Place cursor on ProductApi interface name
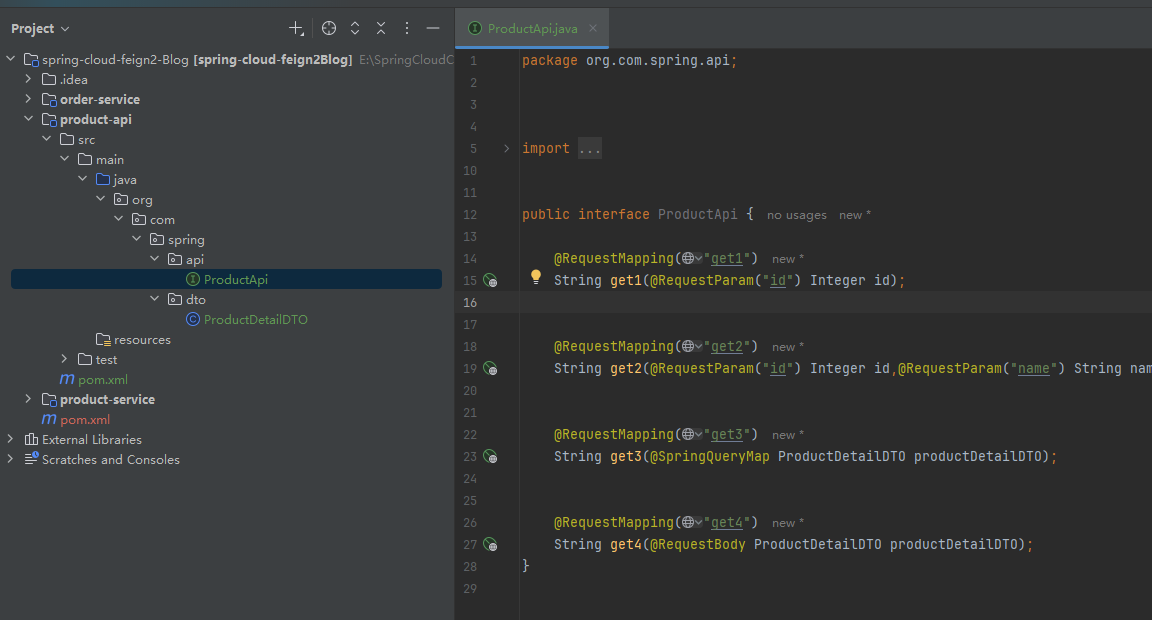 click(x=697, y=215)
